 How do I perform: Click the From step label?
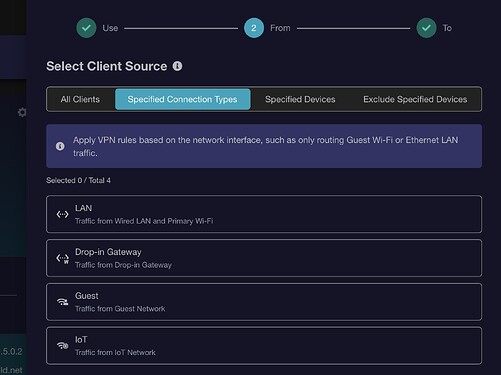click(280, 28)
